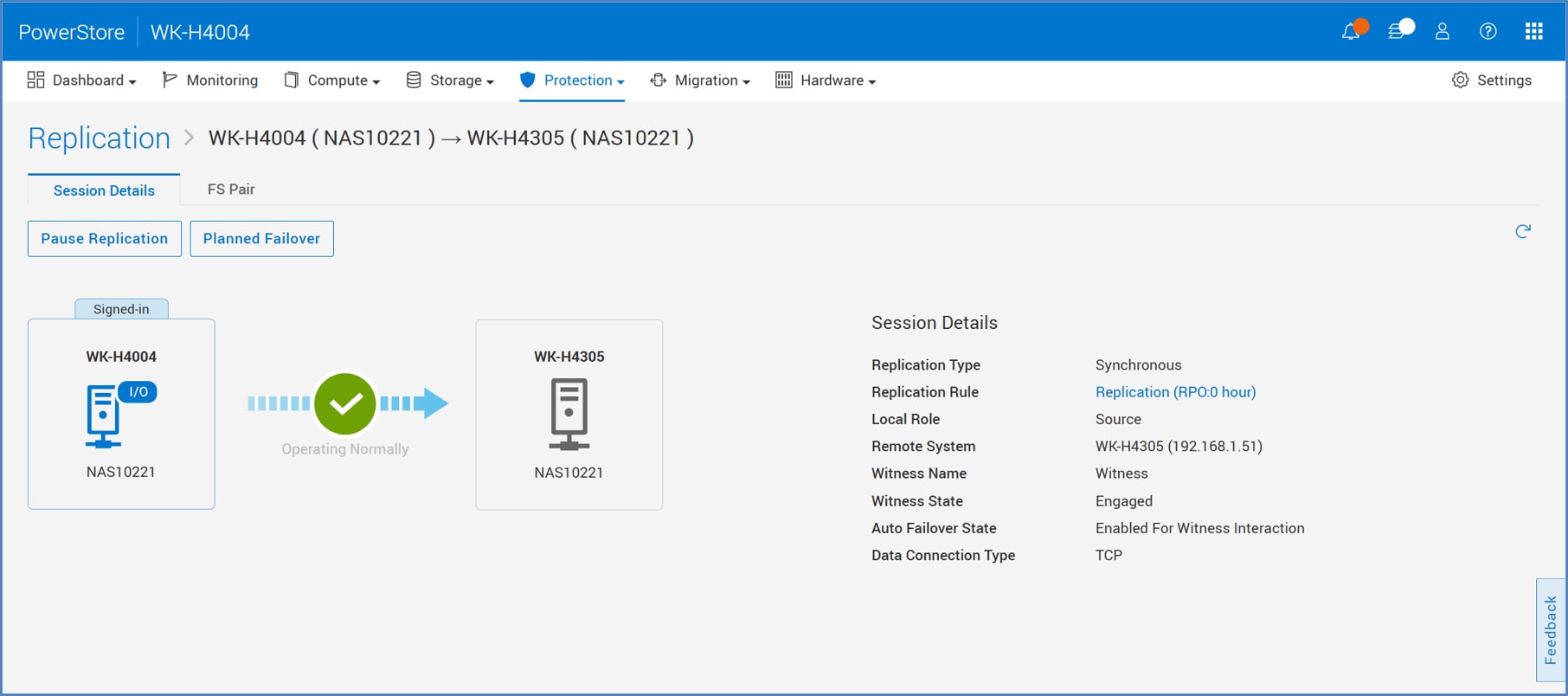Image resolution: width=1568 pixels, height=696 pixels.
Task: Open the Monitoring menu item
Action: 210,81
